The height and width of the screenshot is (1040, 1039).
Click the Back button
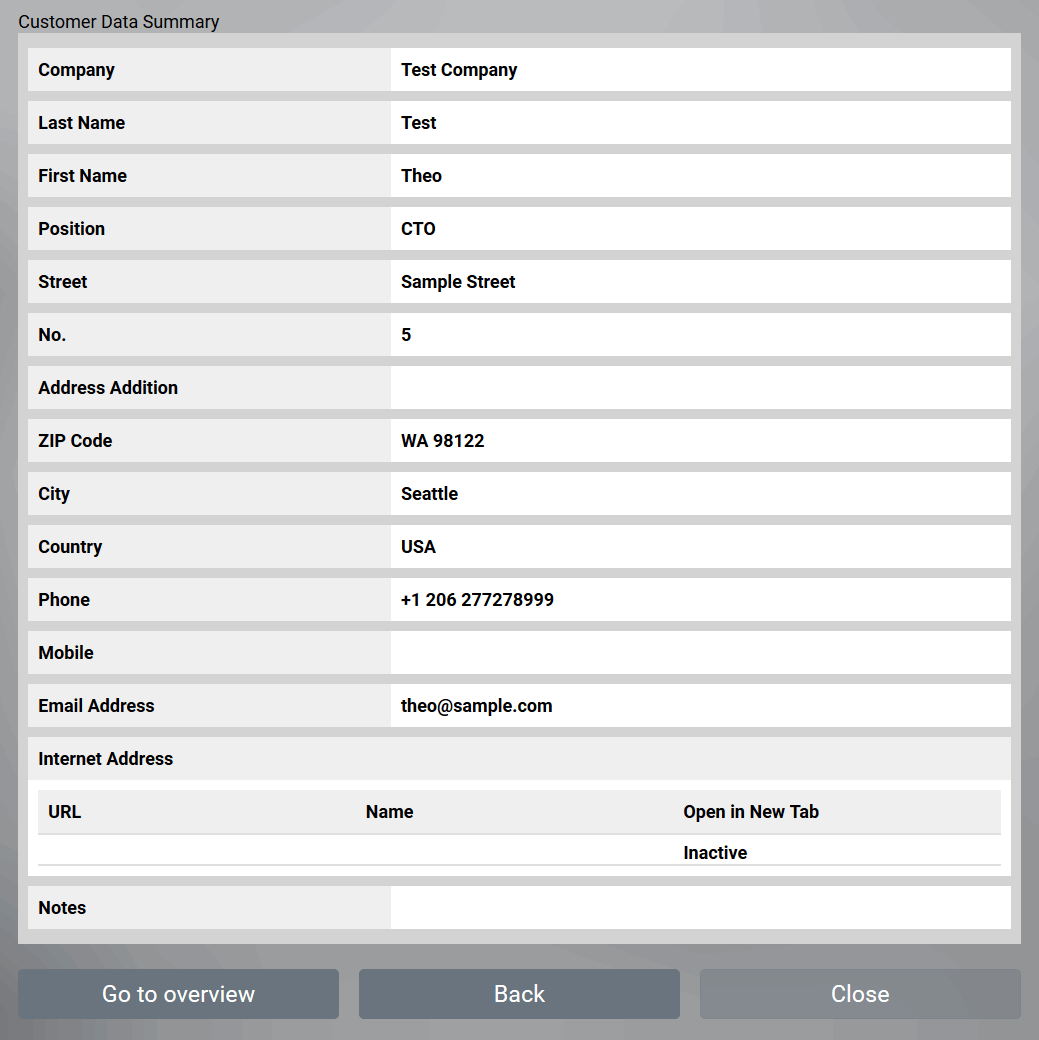(519, 994)
